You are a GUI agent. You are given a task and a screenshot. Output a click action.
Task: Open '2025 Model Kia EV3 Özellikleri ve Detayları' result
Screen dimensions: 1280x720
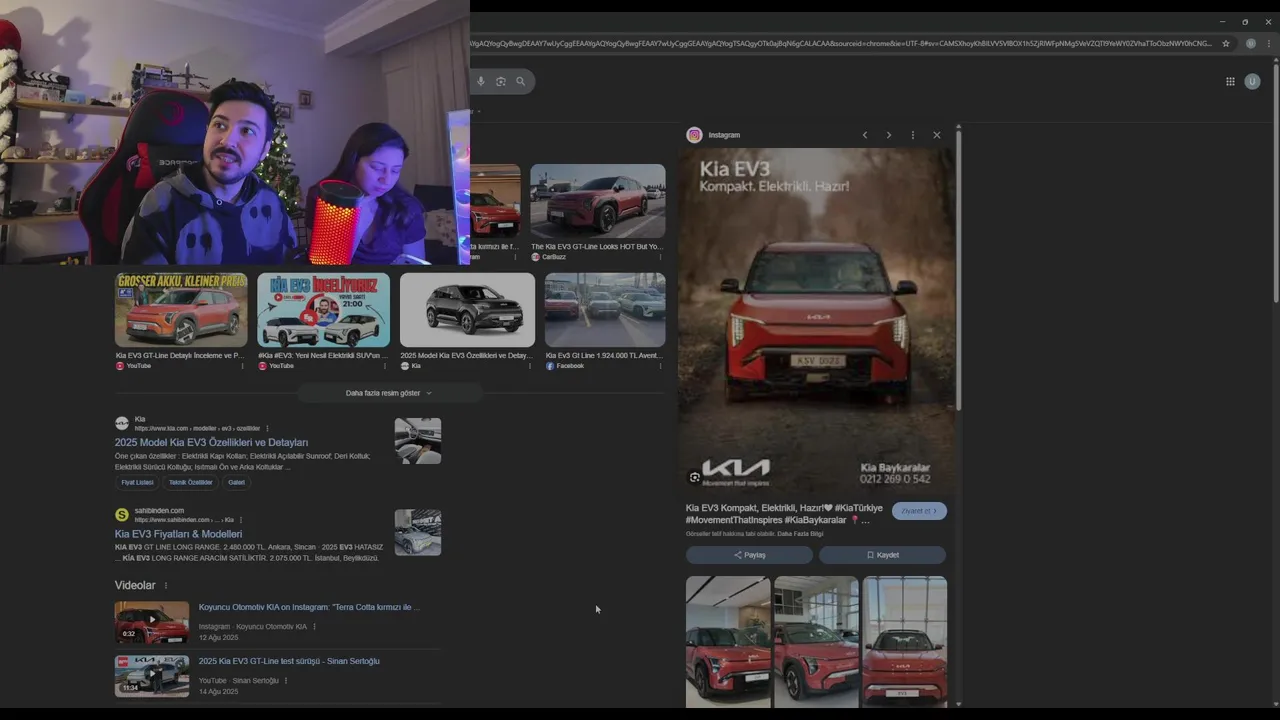coord(211,442)
